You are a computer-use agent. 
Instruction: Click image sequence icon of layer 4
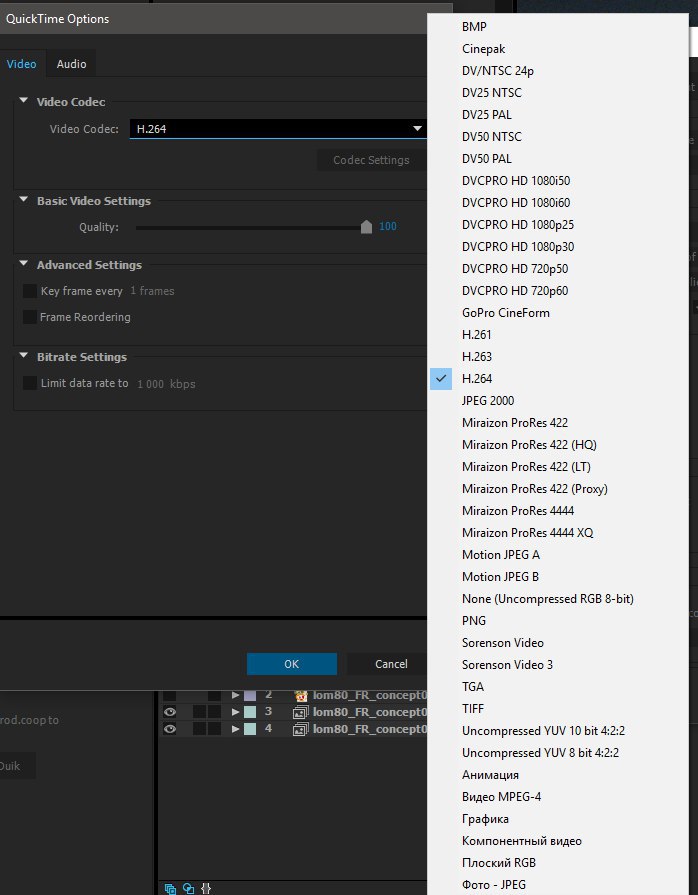[300, 729]
